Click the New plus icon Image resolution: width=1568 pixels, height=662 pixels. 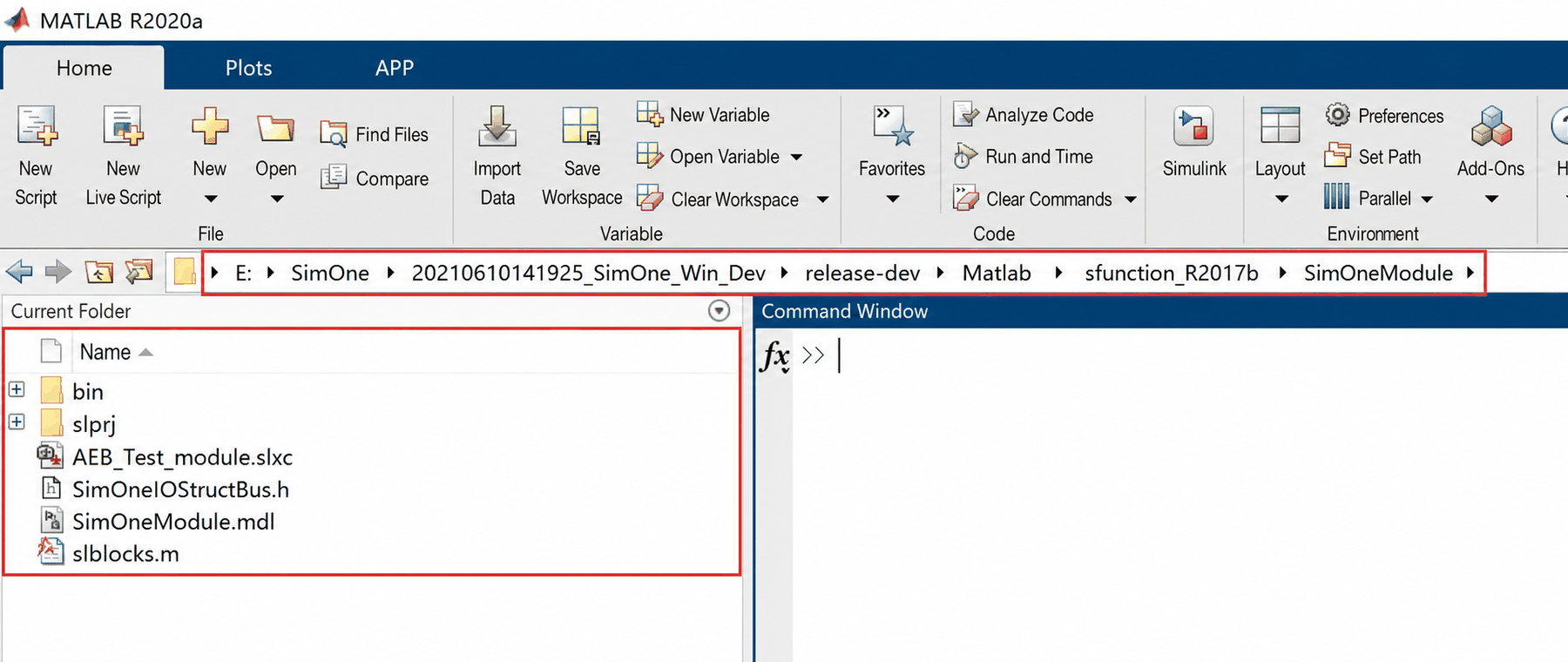pyautogui.click(x=210, y=127)
